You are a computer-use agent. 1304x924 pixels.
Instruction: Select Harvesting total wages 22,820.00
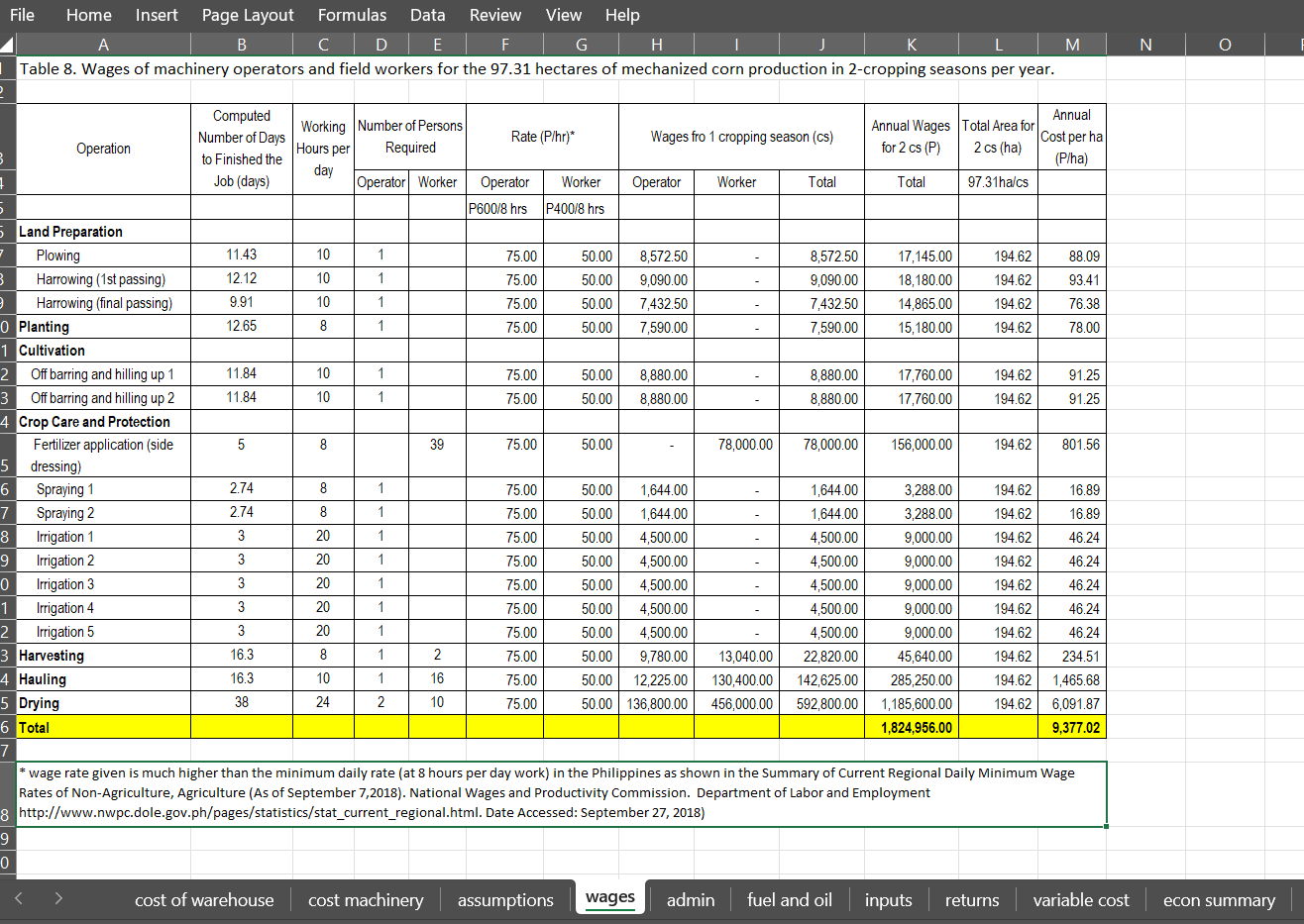pos(821,656)
